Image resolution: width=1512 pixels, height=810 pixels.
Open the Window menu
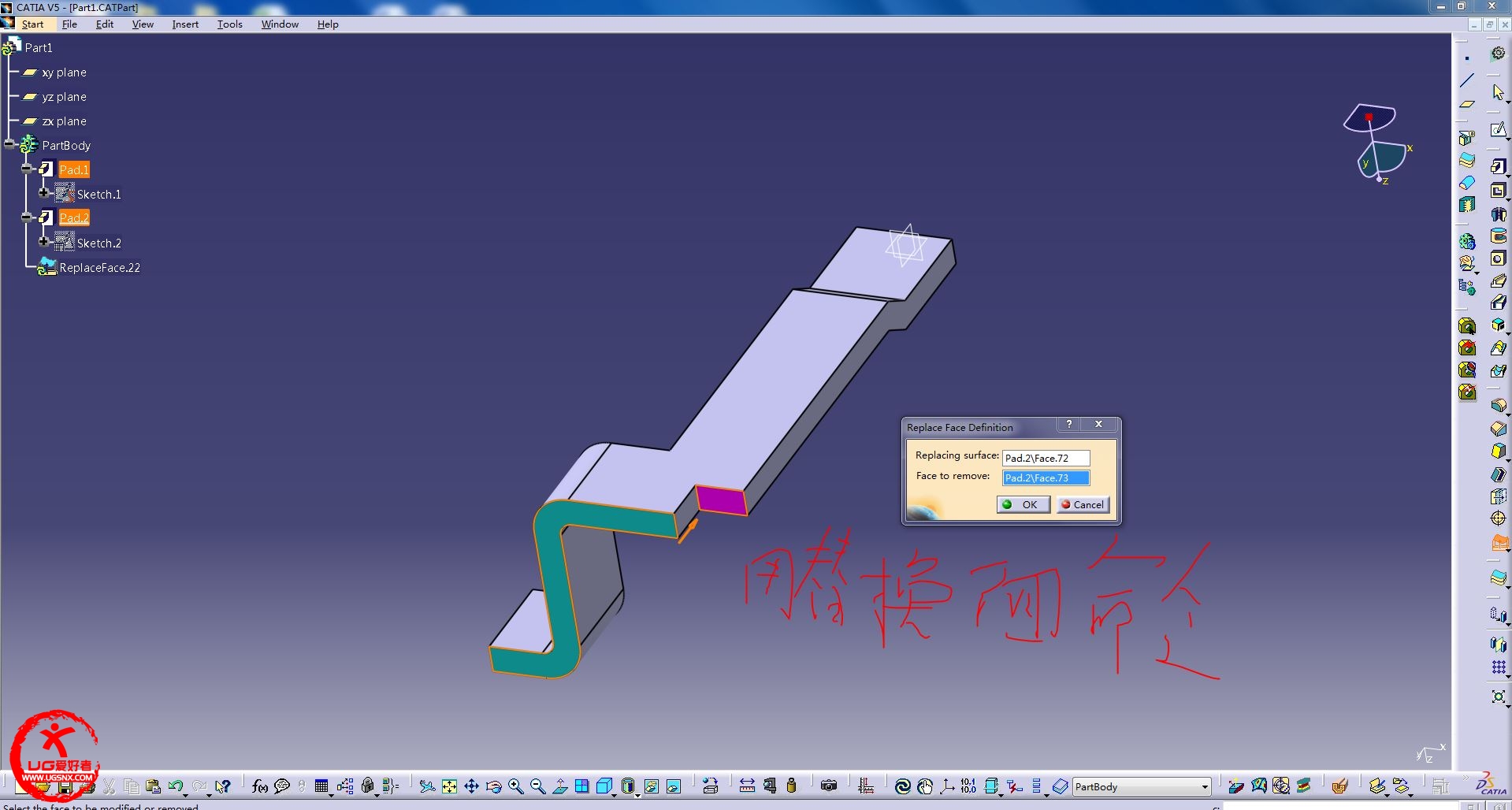click(280, 24)
